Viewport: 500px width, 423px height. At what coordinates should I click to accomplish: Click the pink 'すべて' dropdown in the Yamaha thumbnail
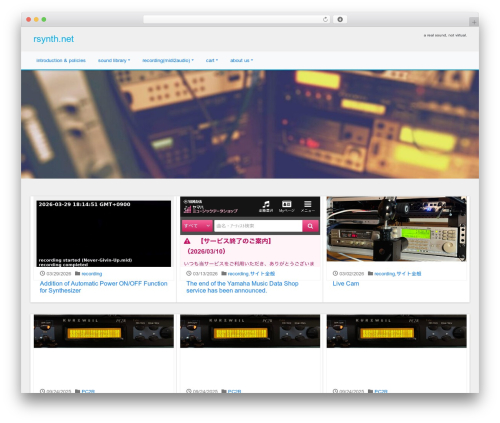coord(197,226)
